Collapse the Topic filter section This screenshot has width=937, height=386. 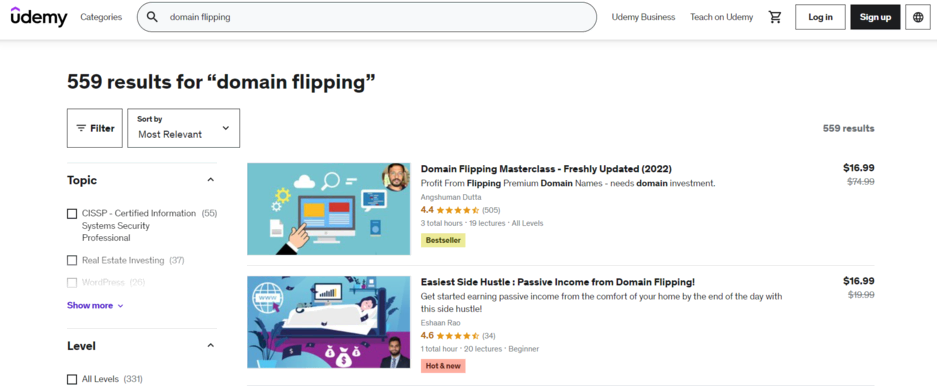(210, 180)
